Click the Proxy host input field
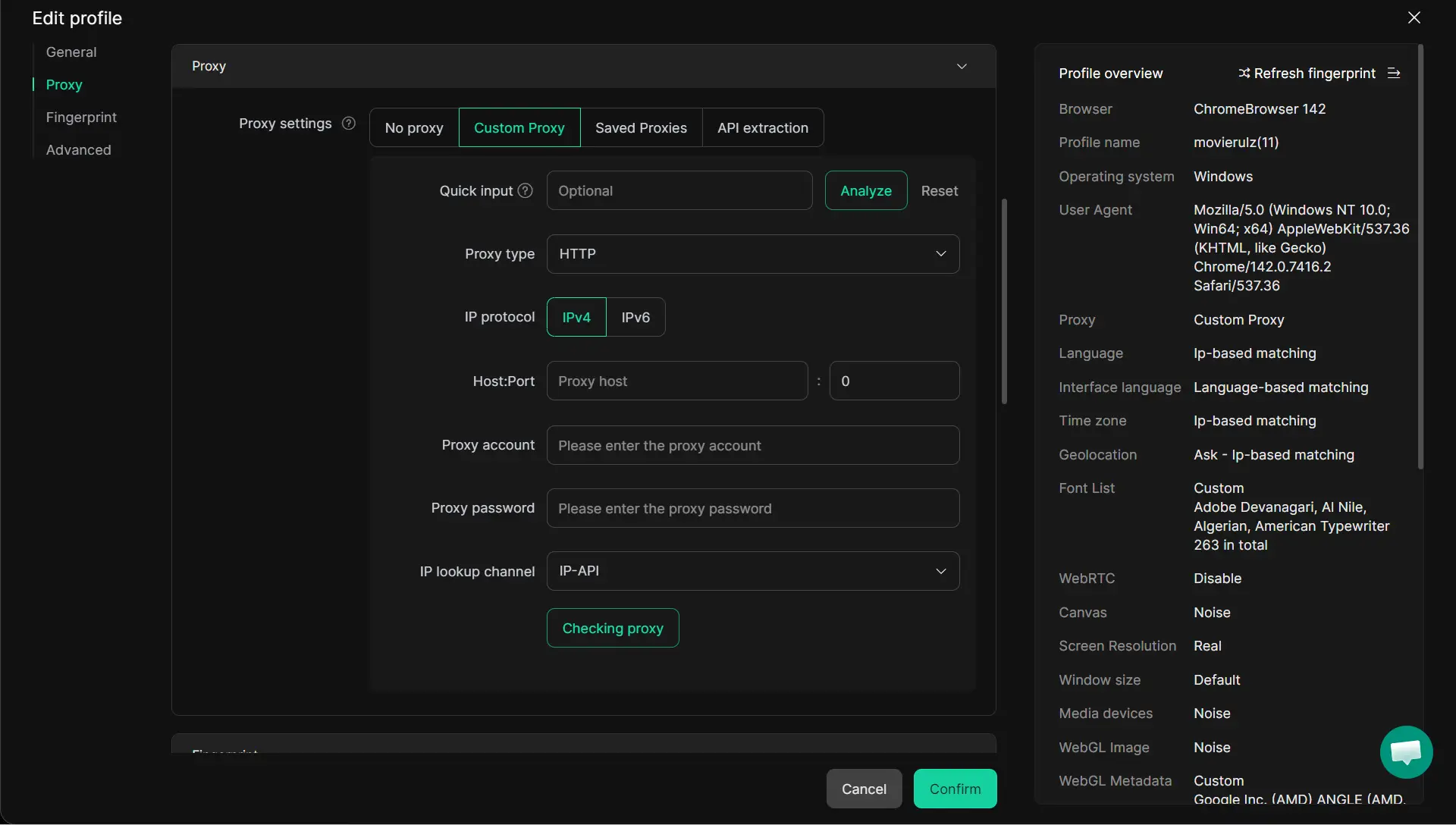The width and height of the screenshot is (1456, 825). pos(676,381)
